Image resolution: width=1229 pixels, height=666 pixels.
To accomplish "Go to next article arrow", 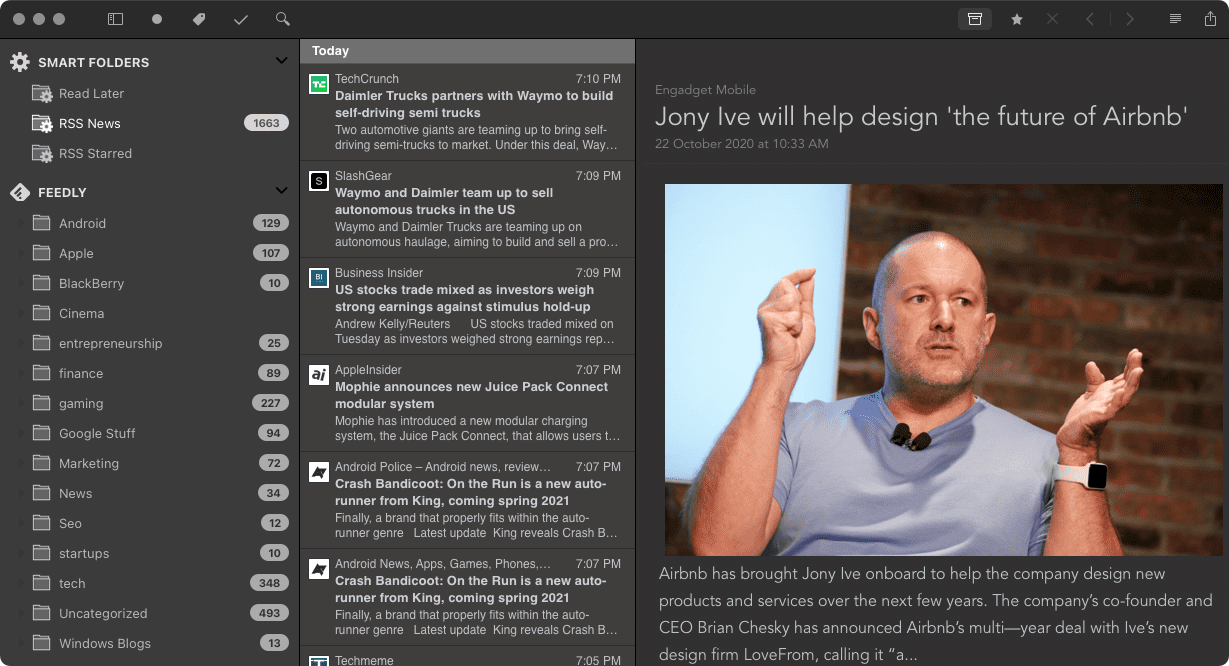I will 1130,19.
